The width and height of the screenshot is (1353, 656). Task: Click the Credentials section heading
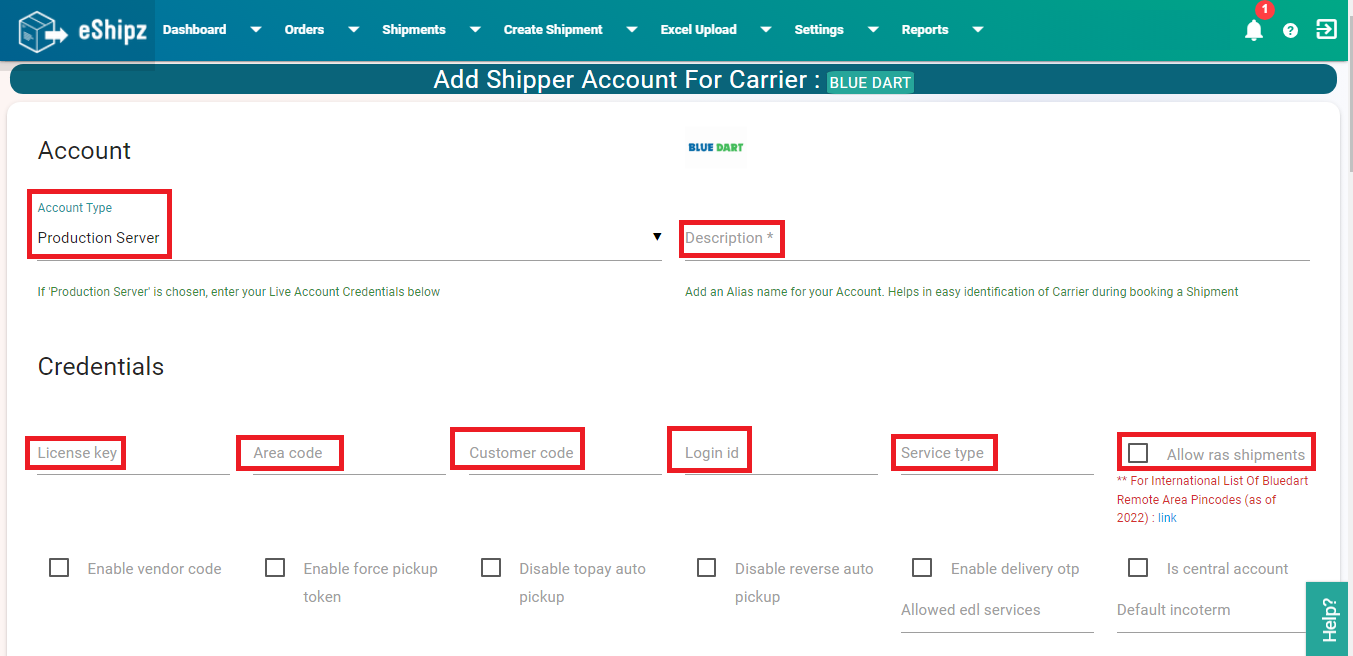tap(101, 367)
